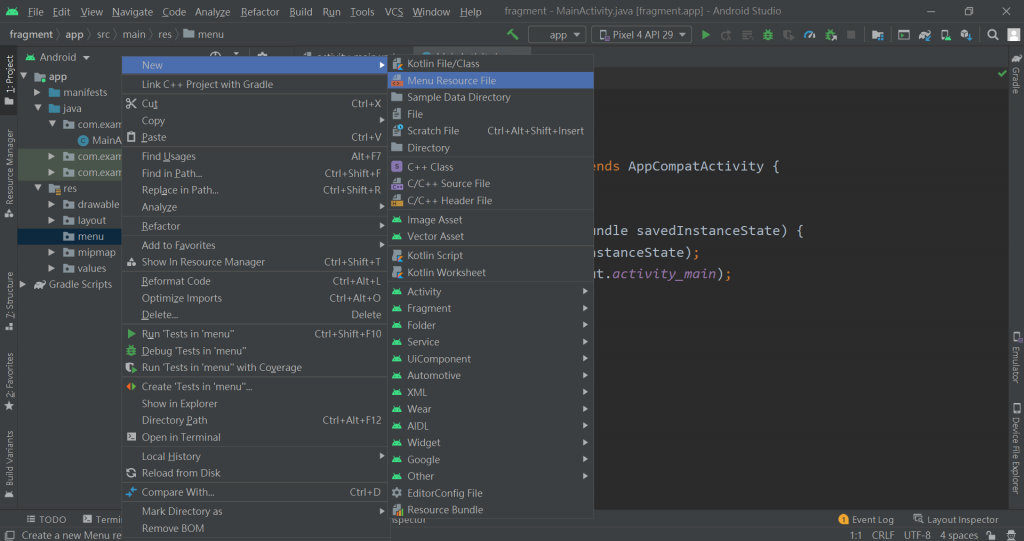
Task: Click the Search Everywhere magnifier icon
Action: click(993, 35)
